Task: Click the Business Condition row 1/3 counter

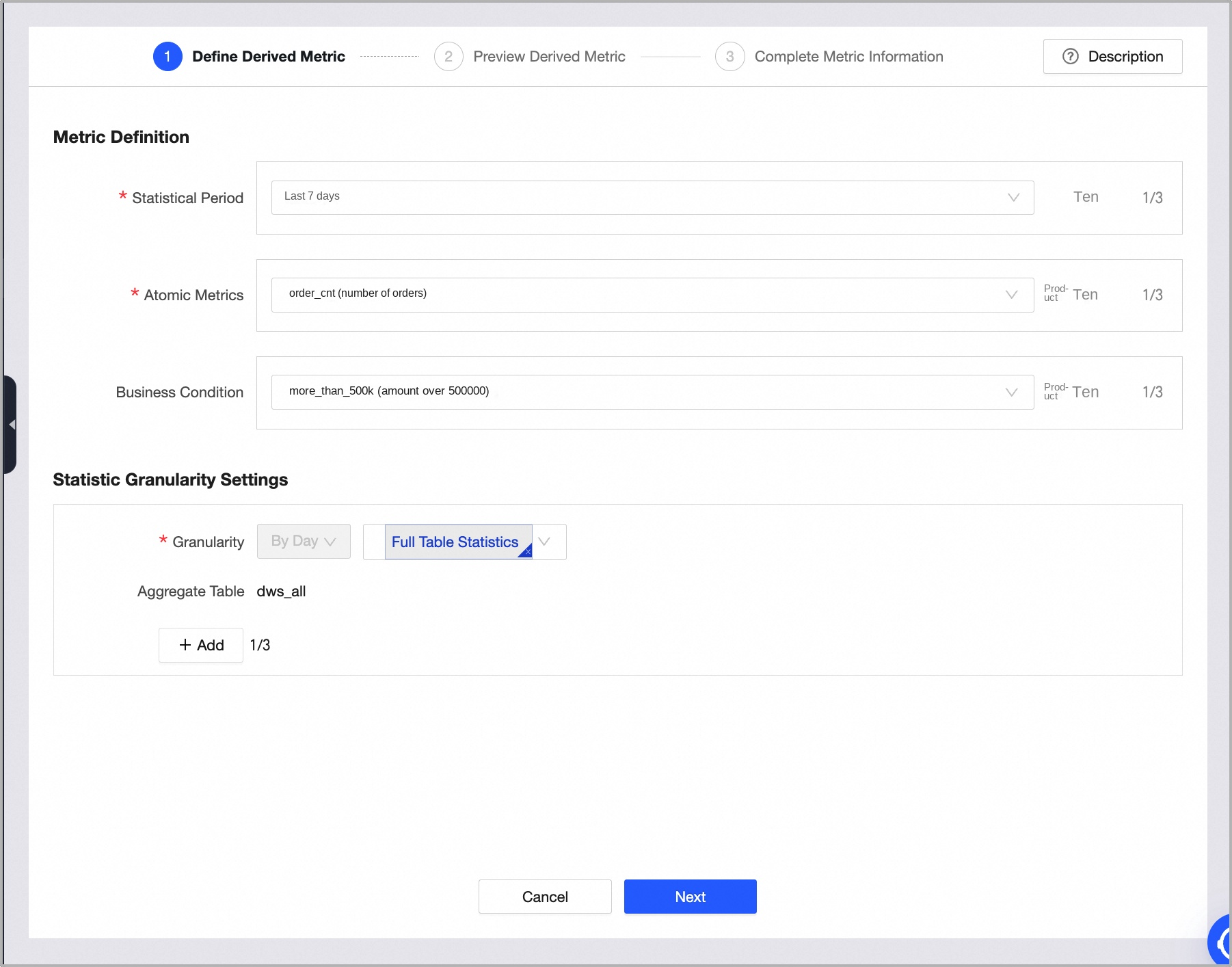Action: tap(1152, 392)
